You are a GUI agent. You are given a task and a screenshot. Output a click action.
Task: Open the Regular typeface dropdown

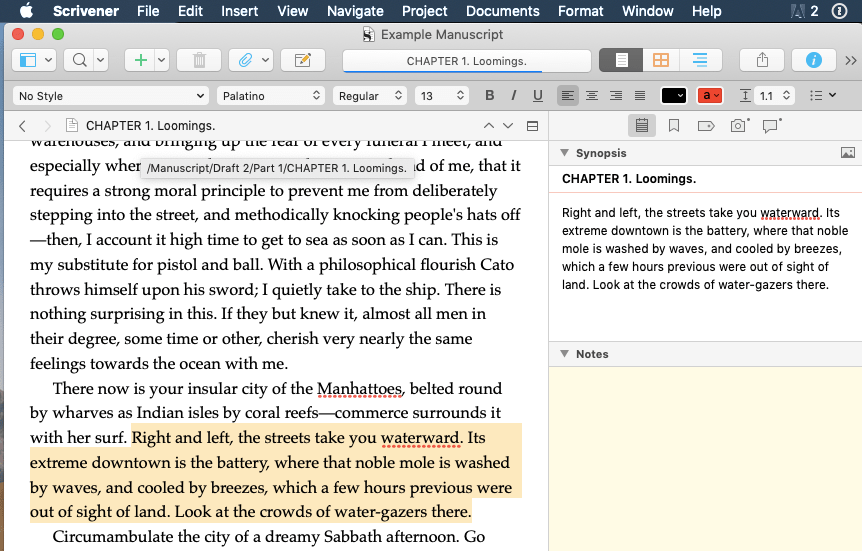[370, 96]
